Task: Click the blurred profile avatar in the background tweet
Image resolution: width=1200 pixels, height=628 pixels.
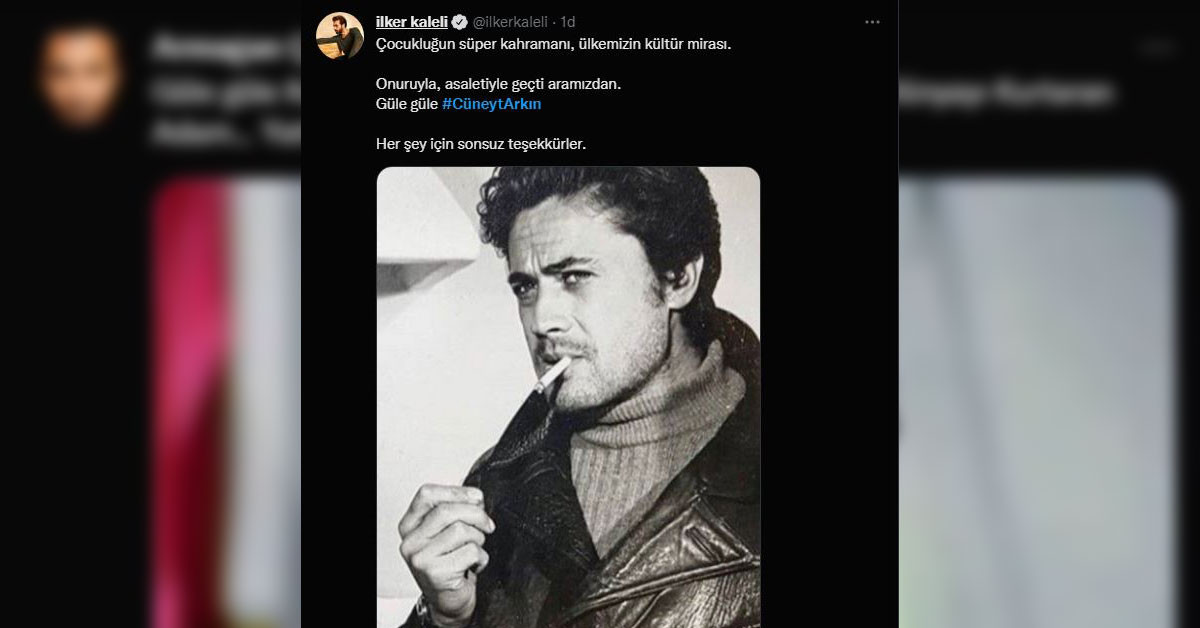Action: (x=81, y=75)
